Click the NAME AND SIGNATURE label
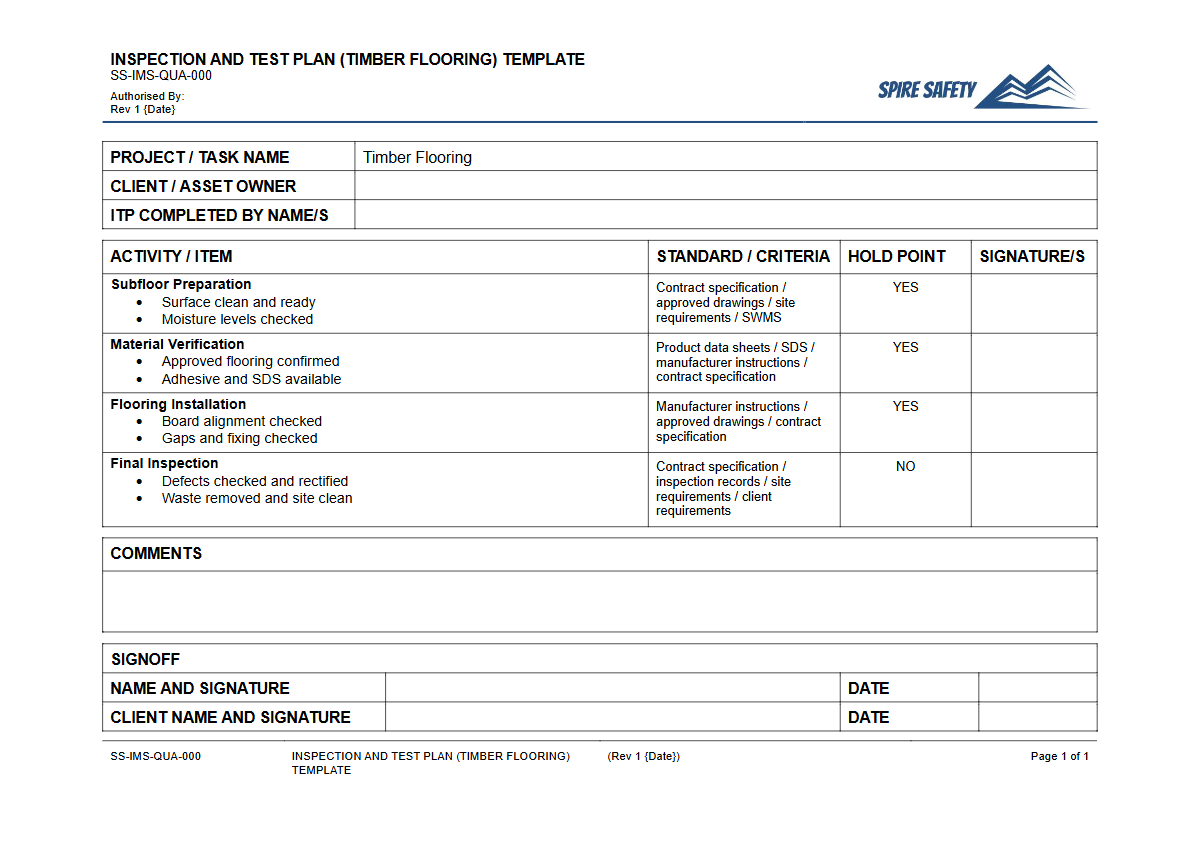 pos(200,688)
